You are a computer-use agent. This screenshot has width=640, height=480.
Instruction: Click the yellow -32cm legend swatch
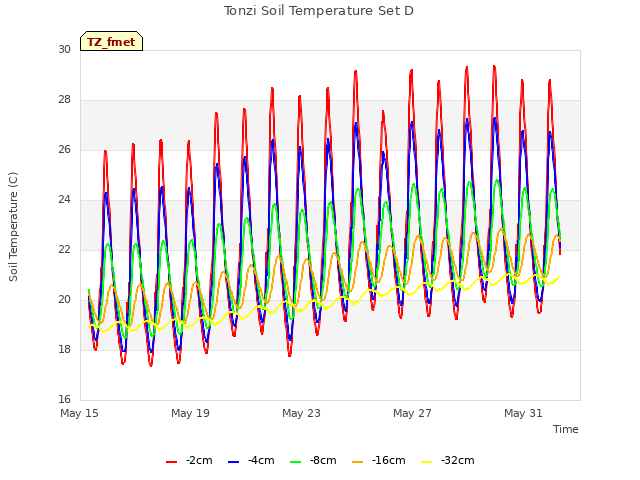pyautogui.click(x=427, y=462)
